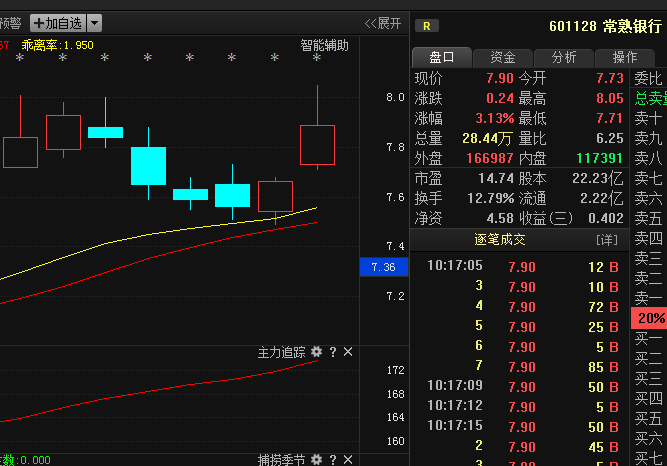The width and height of the screenshot is (667, 466).
Task: Click the 买五 order row
Action: [x=648, y=419]
